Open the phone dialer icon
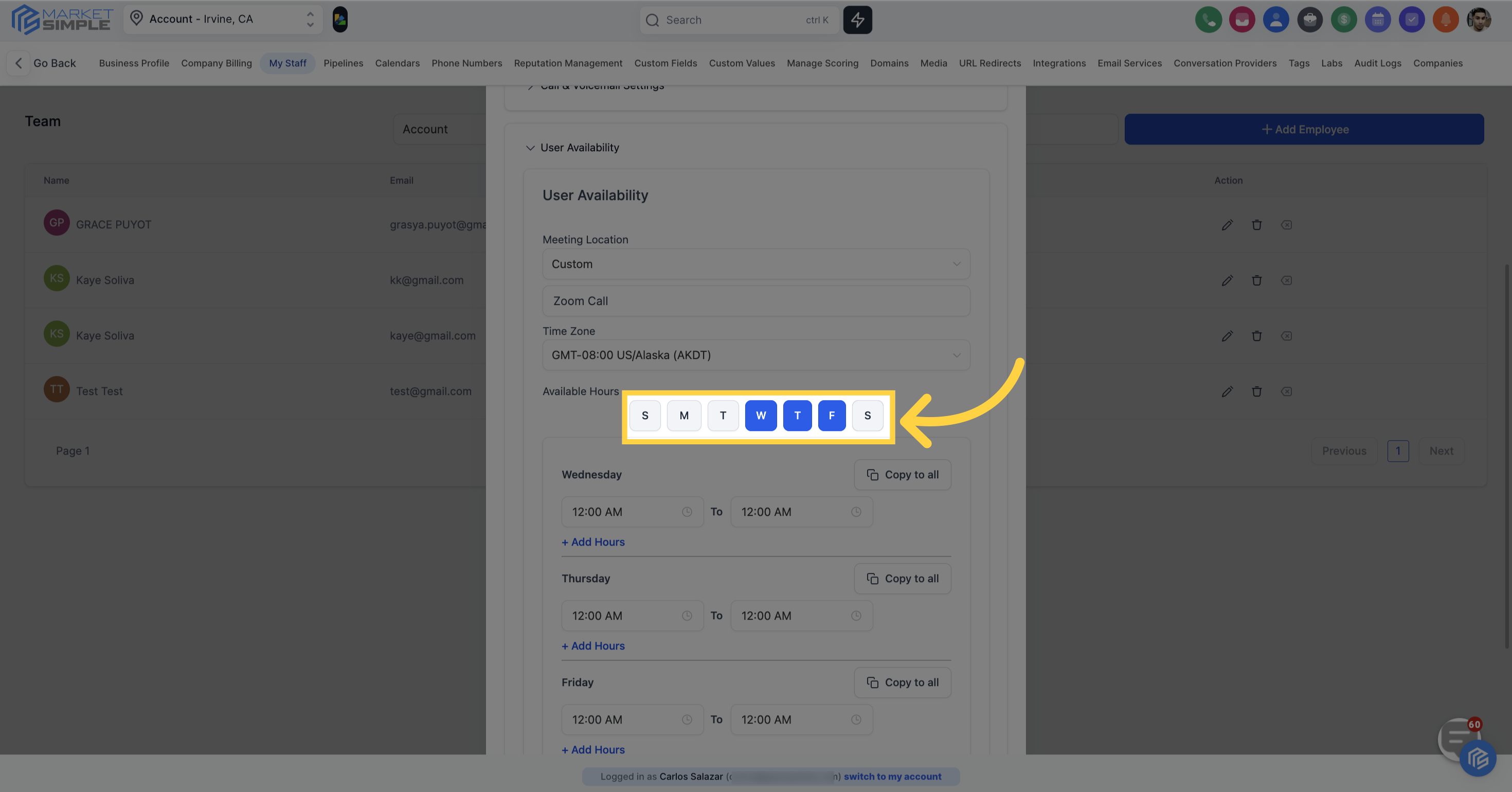 [x=1209, y=20]
